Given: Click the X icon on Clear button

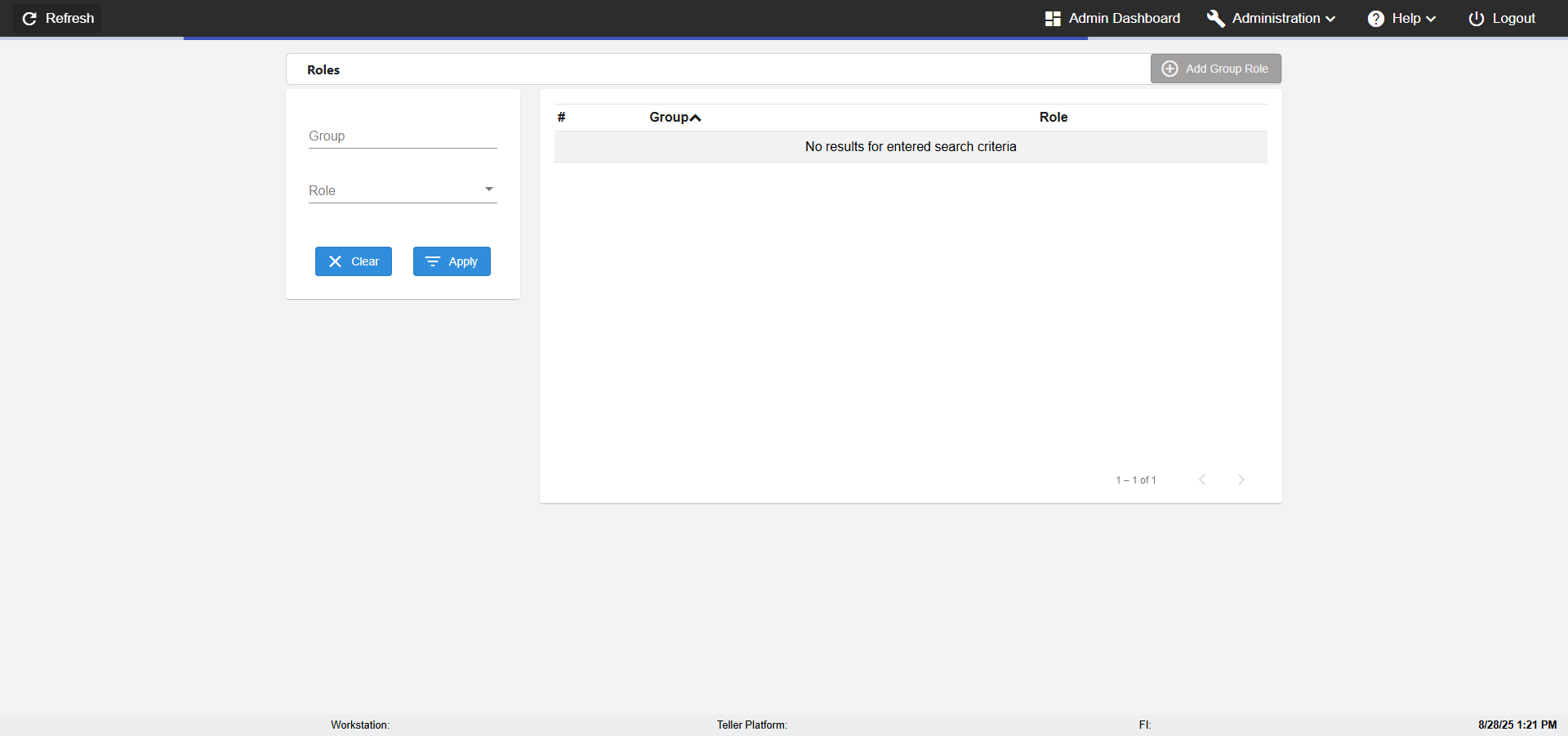Looking at the screenshot, I should point(335,261).
